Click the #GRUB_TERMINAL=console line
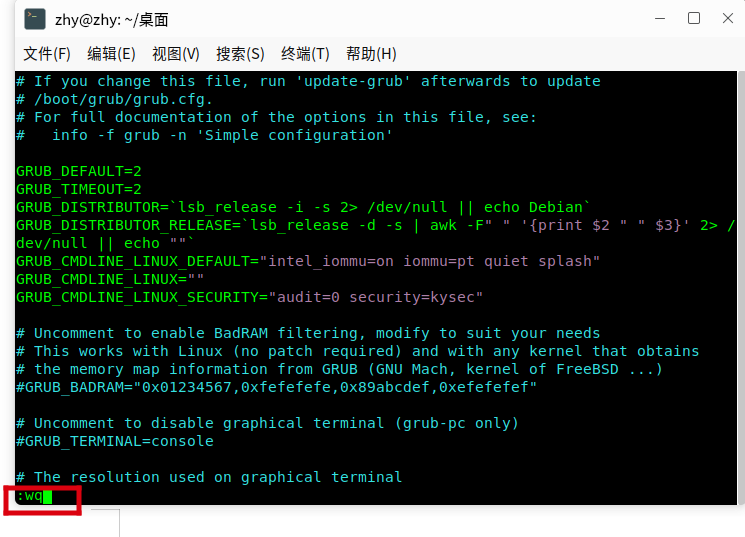Screen dimensions: 745x537 (115, 441)
